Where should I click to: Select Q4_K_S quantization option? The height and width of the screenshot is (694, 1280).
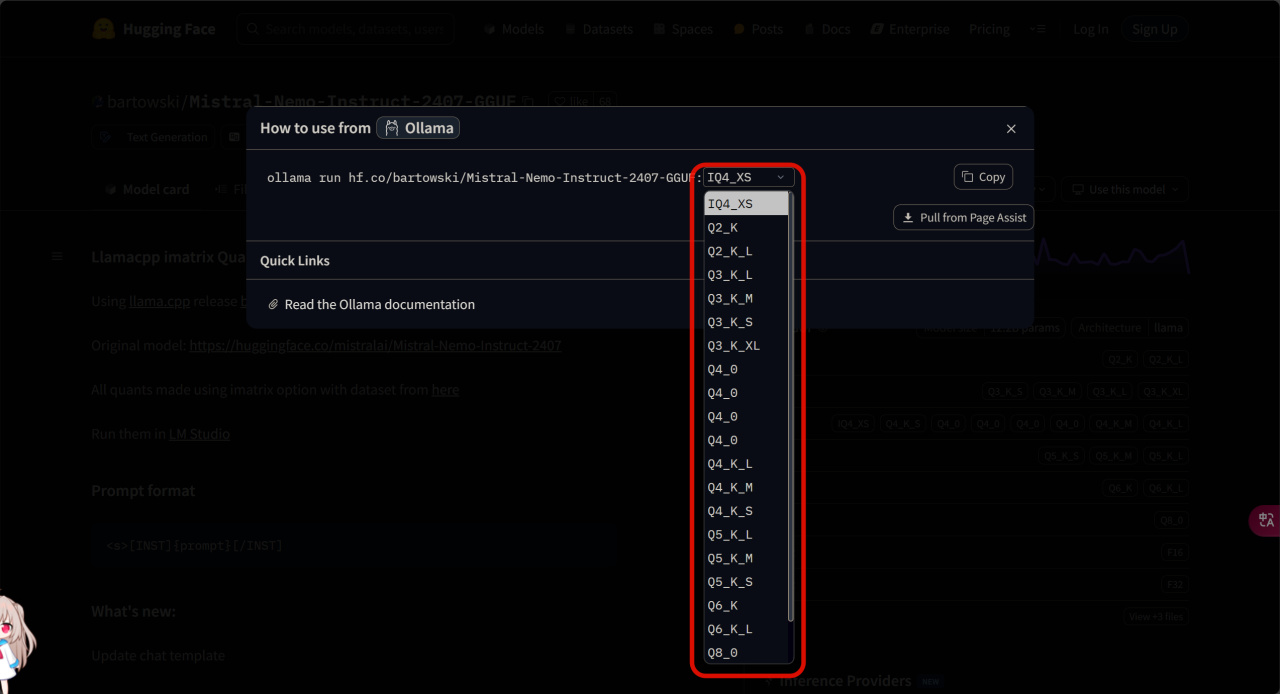[746, 511]
